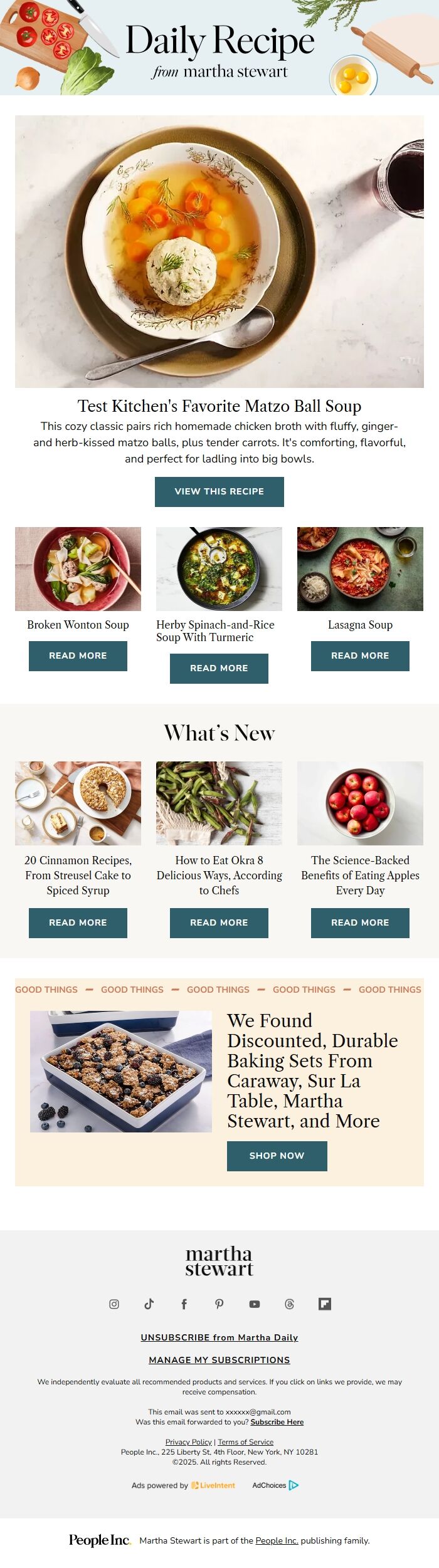This screenshot has width=439, height=1568.
Task: Open the Matzo Ball Soup photo
Action: (219, 251)
